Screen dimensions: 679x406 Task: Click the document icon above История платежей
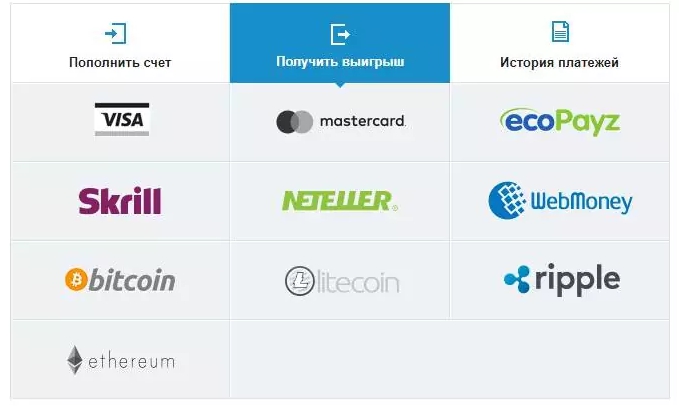coord(560,32)
